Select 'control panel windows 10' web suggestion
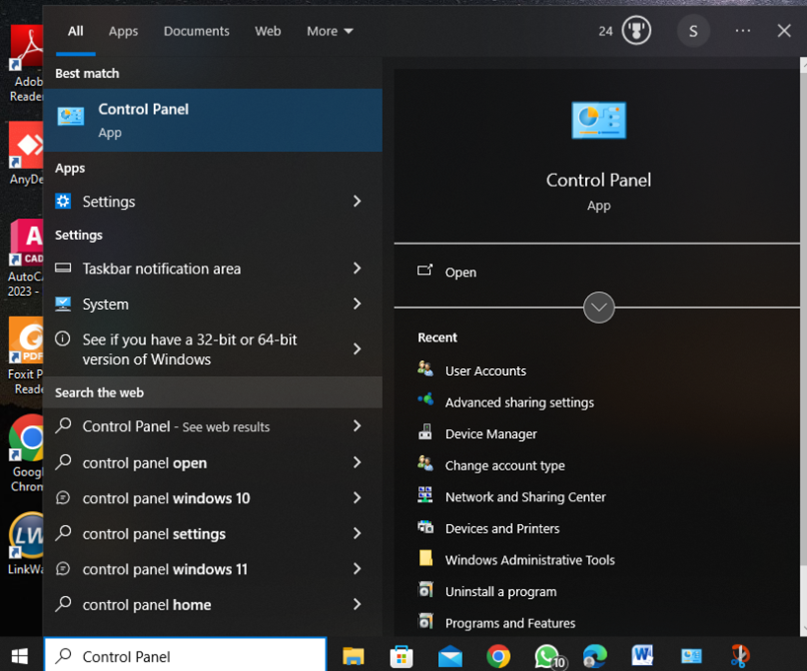This screenshot has height=671, width=807. pyautogui.click(x=166, y=498)
